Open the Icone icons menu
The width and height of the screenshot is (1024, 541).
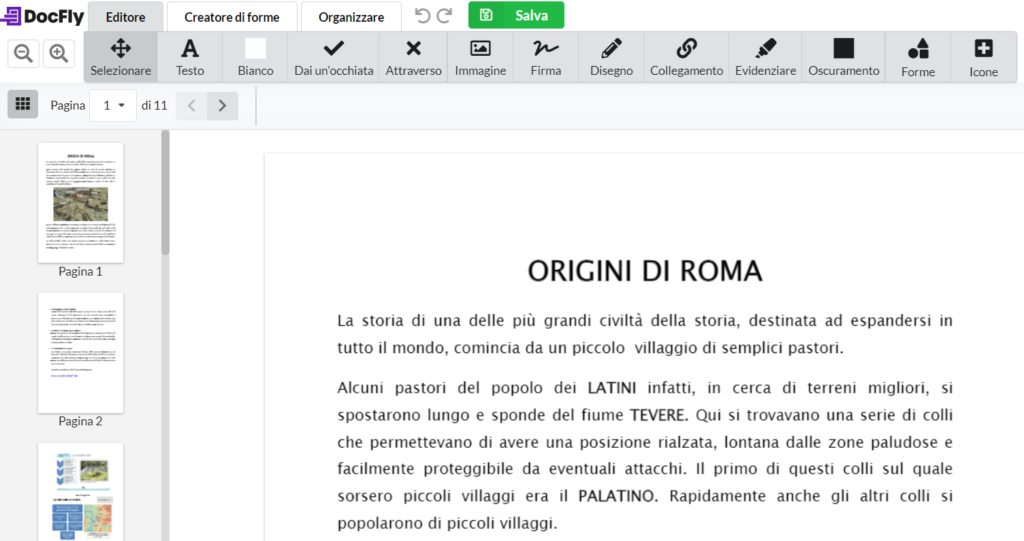pos(983,57)
